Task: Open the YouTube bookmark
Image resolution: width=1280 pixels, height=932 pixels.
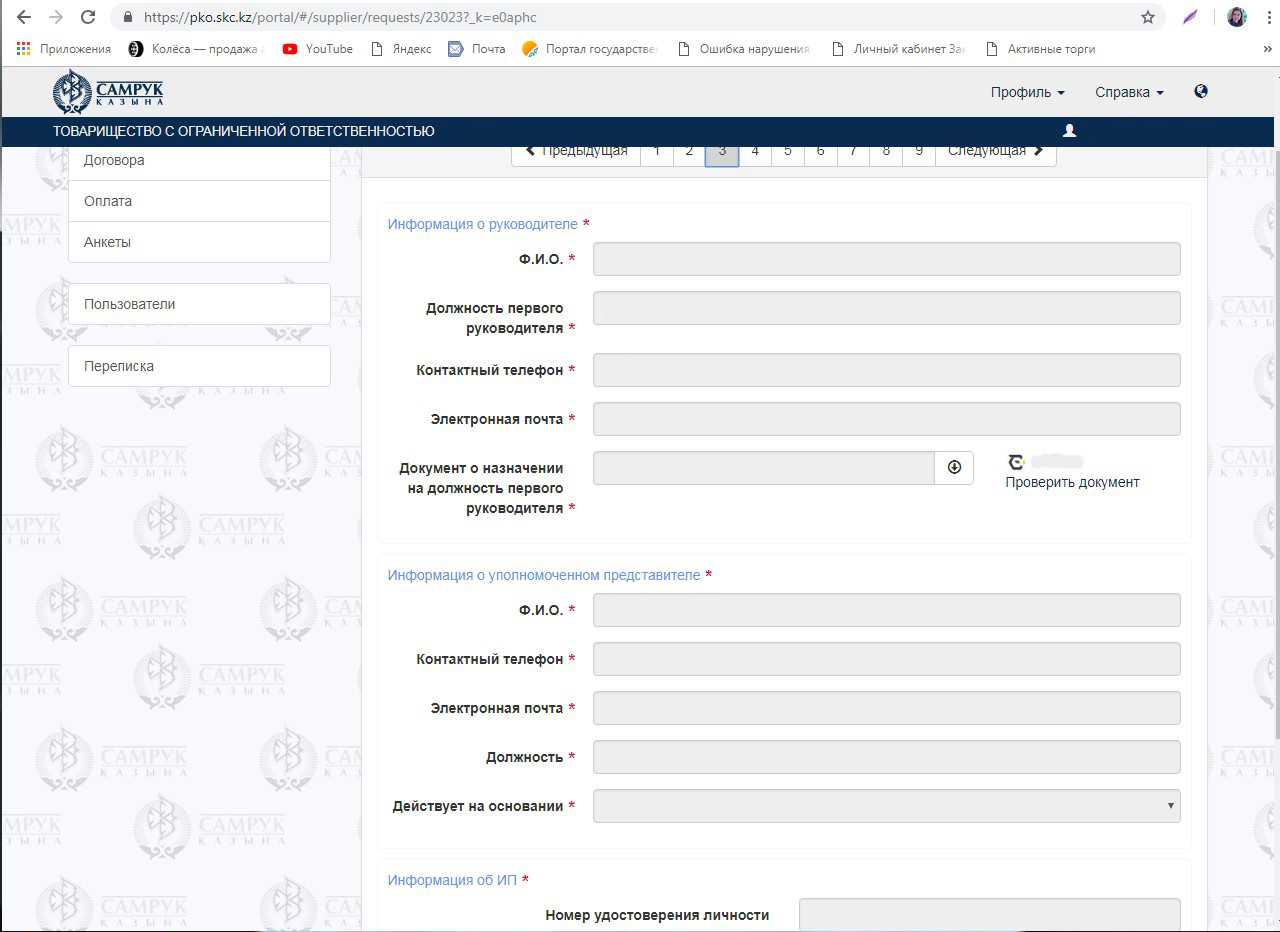Action: coord(318,48)
